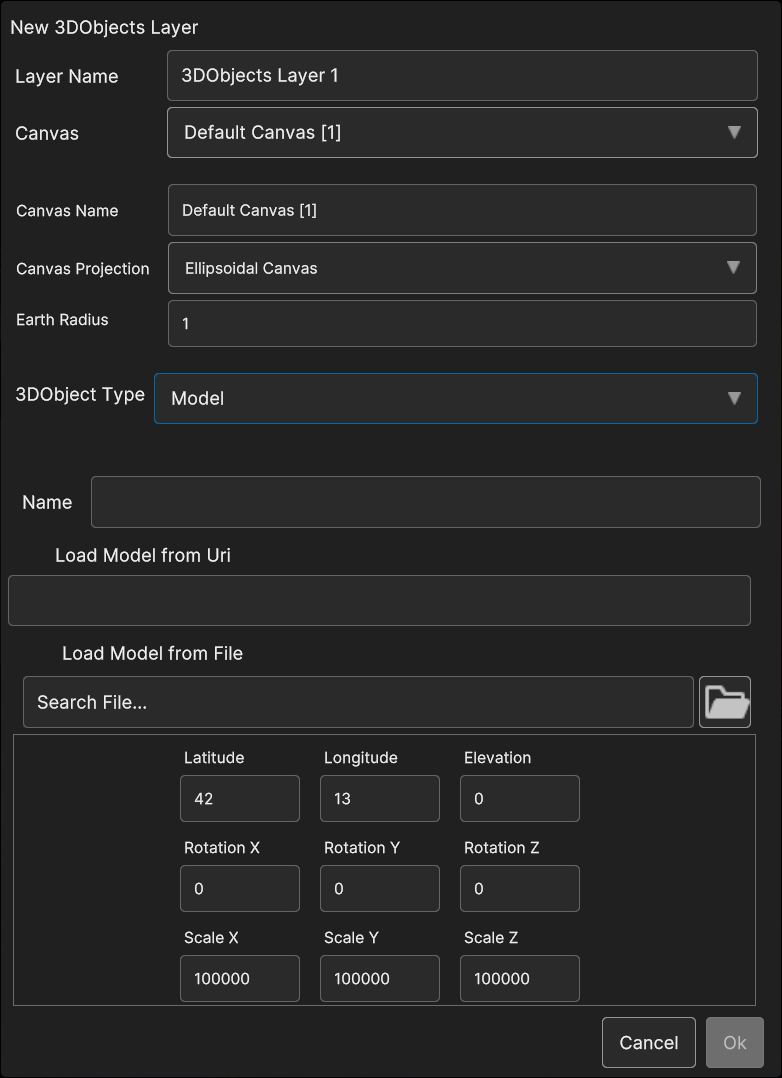Click the Scale Z input field
The image size is (782, 1078).
click(520, 979)
